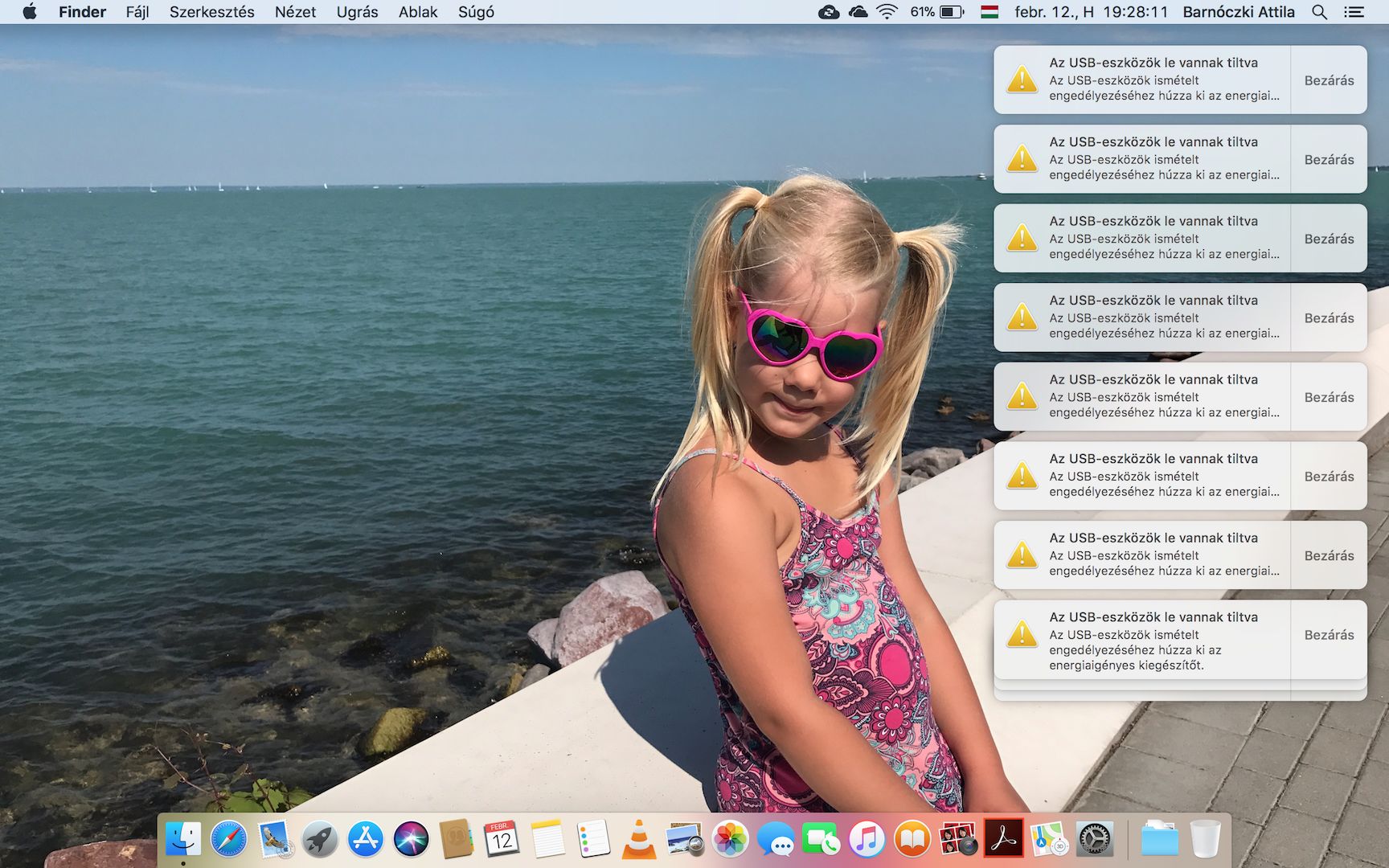Click the date and time febr. 12., H
Viewport: 1389px width, 868px height.
pos(1091,12)
